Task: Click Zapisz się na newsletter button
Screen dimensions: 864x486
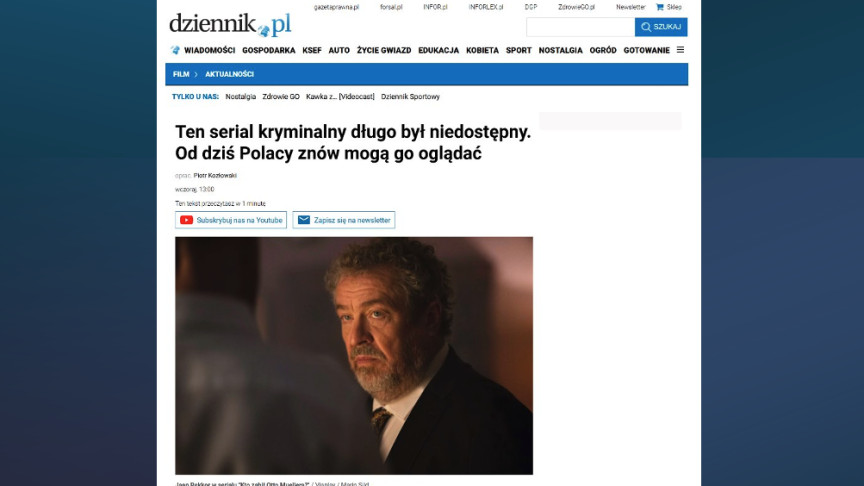Action: 344,220
